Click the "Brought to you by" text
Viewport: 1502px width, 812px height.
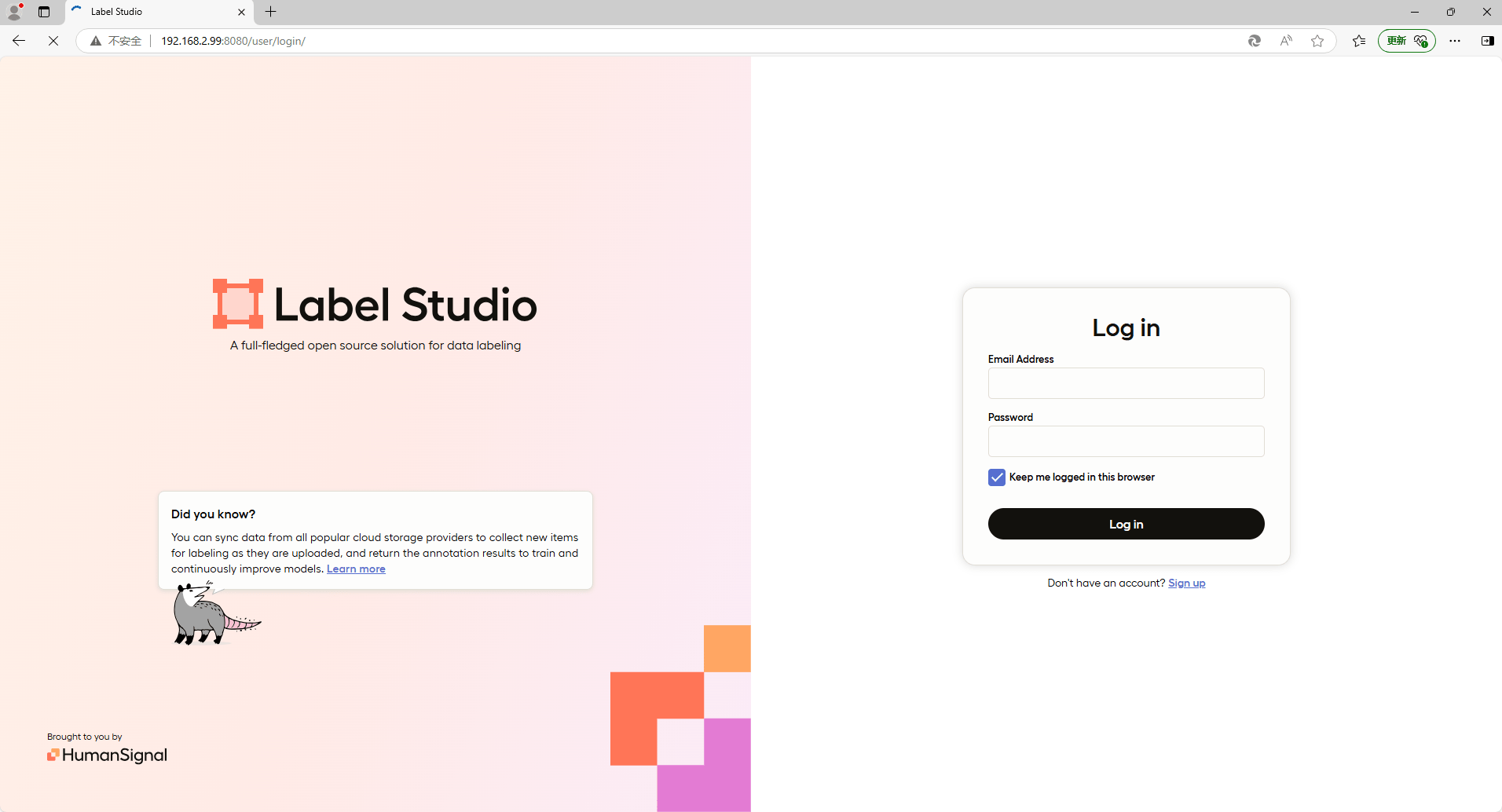[85, 737]
